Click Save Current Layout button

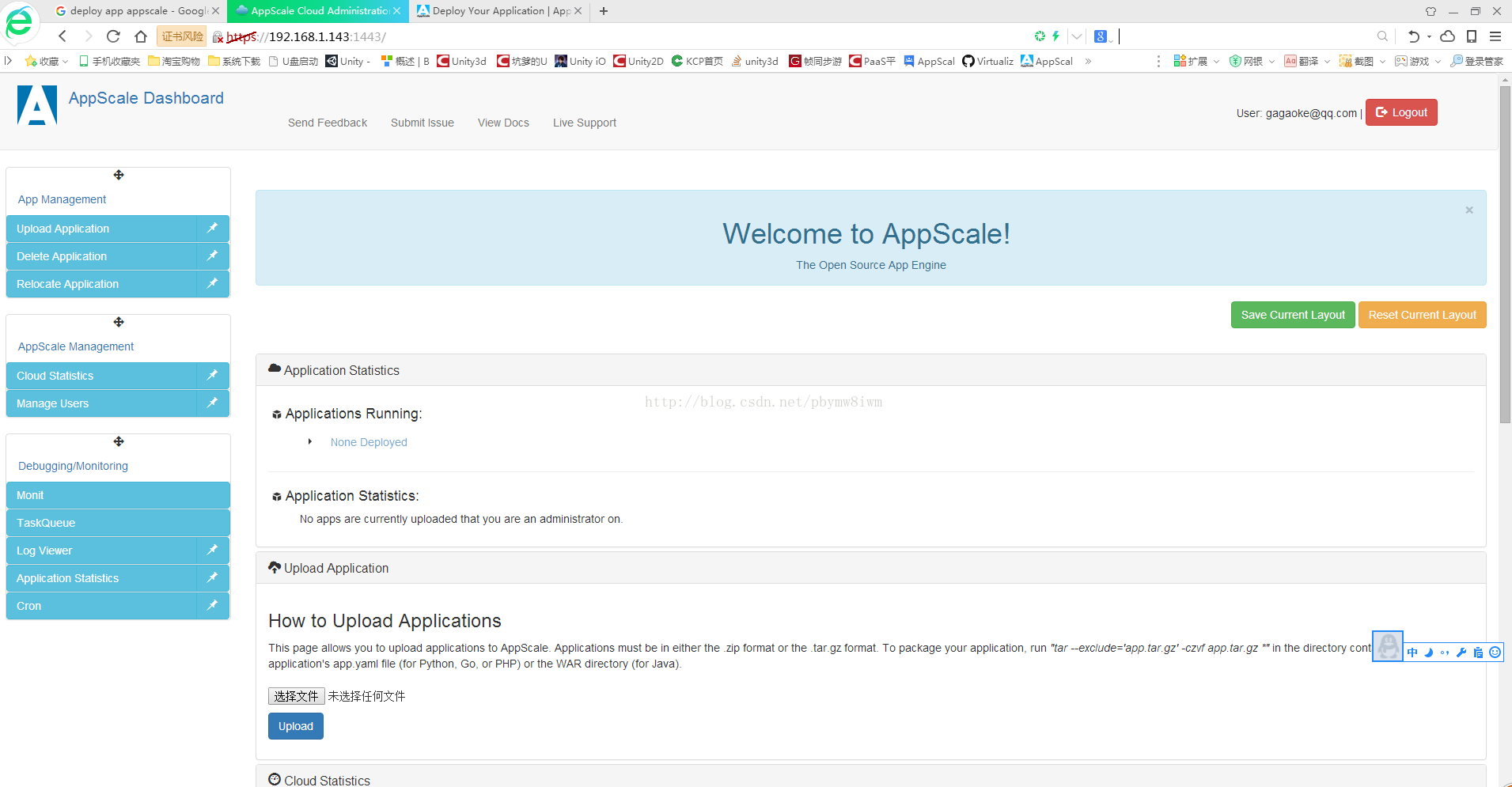point(1293,315)
